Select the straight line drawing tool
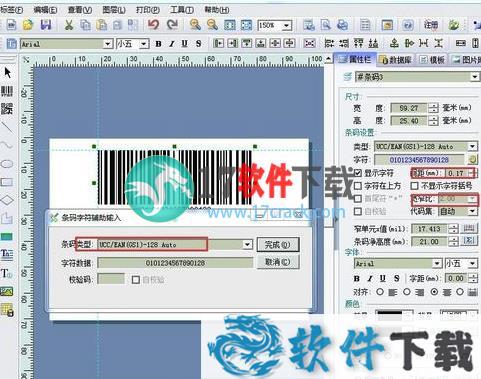Viewport: 481px width, 379px height. pyautogui.click(x=7, y=127)
